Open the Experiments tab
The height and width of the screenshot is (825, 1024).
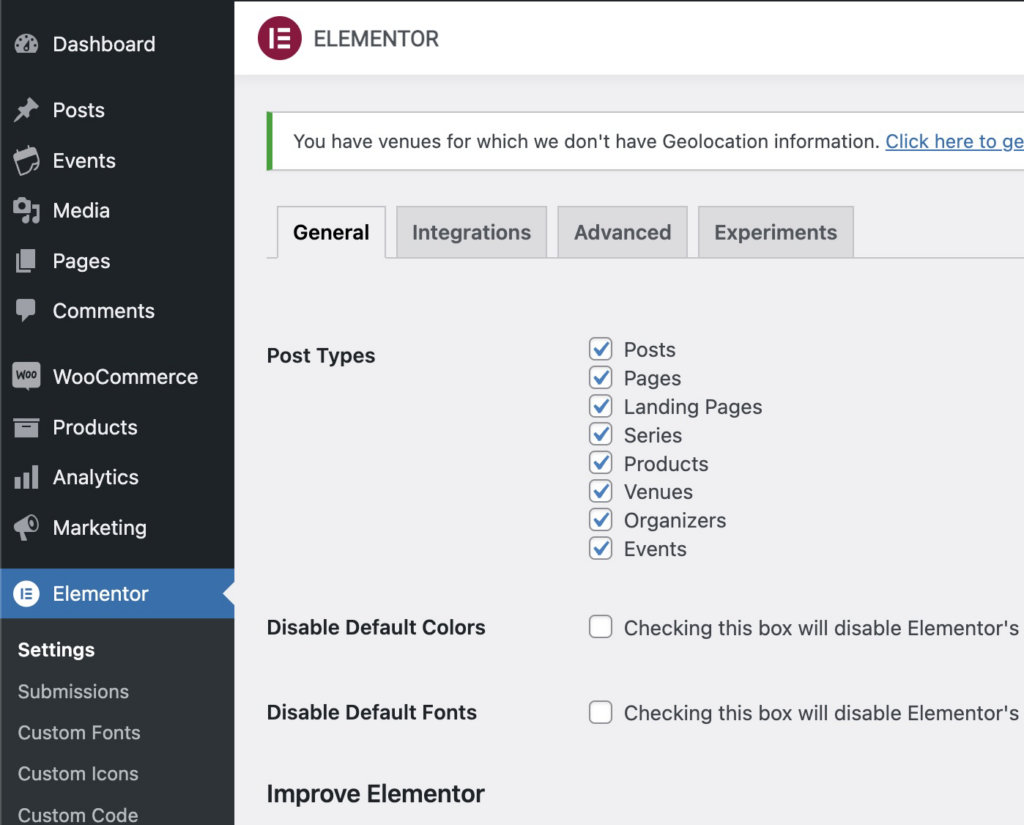775,232
